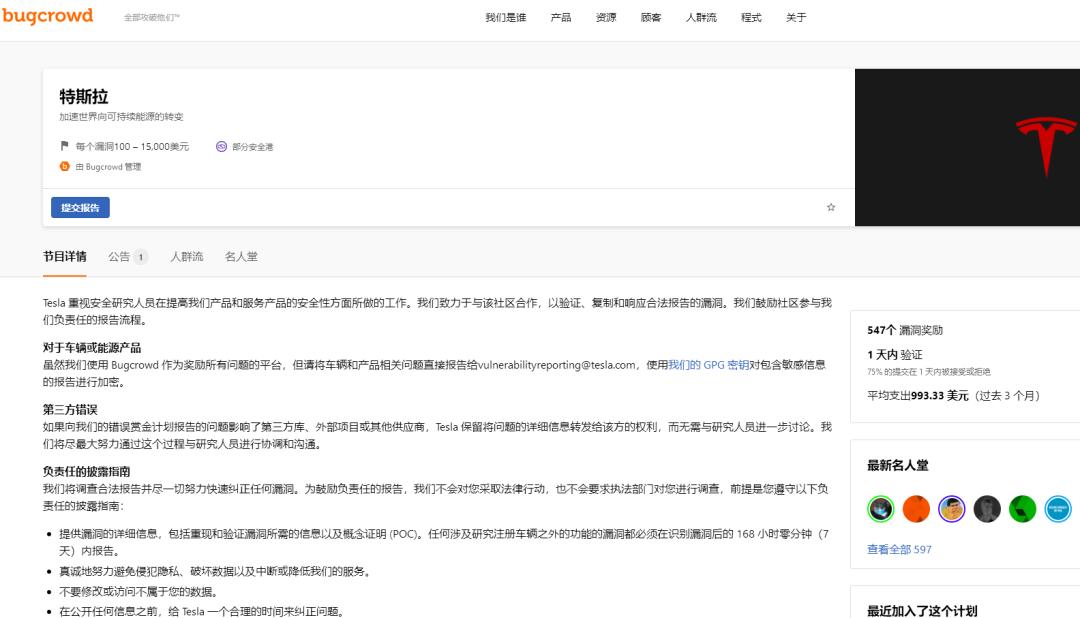Open the 顾客 dropdown menu

tap(650, 17)
